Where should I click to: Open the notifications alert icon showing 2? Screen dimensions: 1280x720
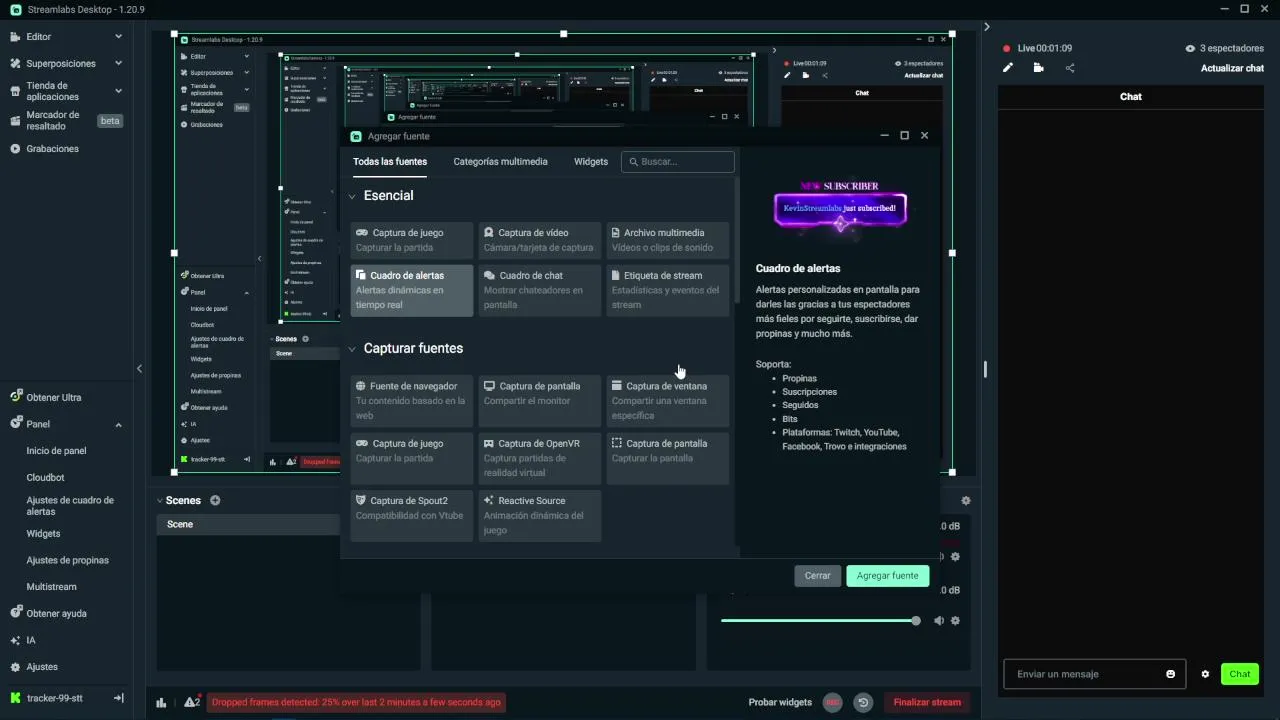click(x=192, y=702)
